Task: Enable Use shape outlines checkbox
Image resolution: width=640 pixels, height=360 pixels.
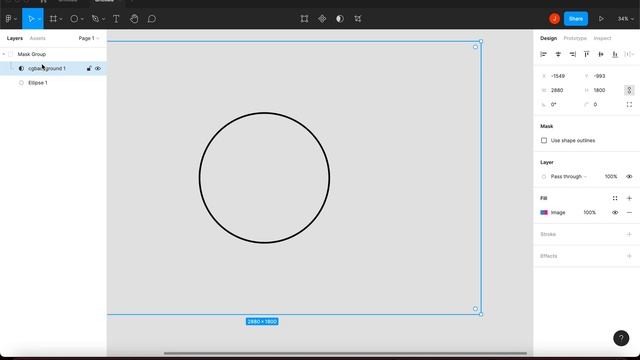Action: (544, 140)
